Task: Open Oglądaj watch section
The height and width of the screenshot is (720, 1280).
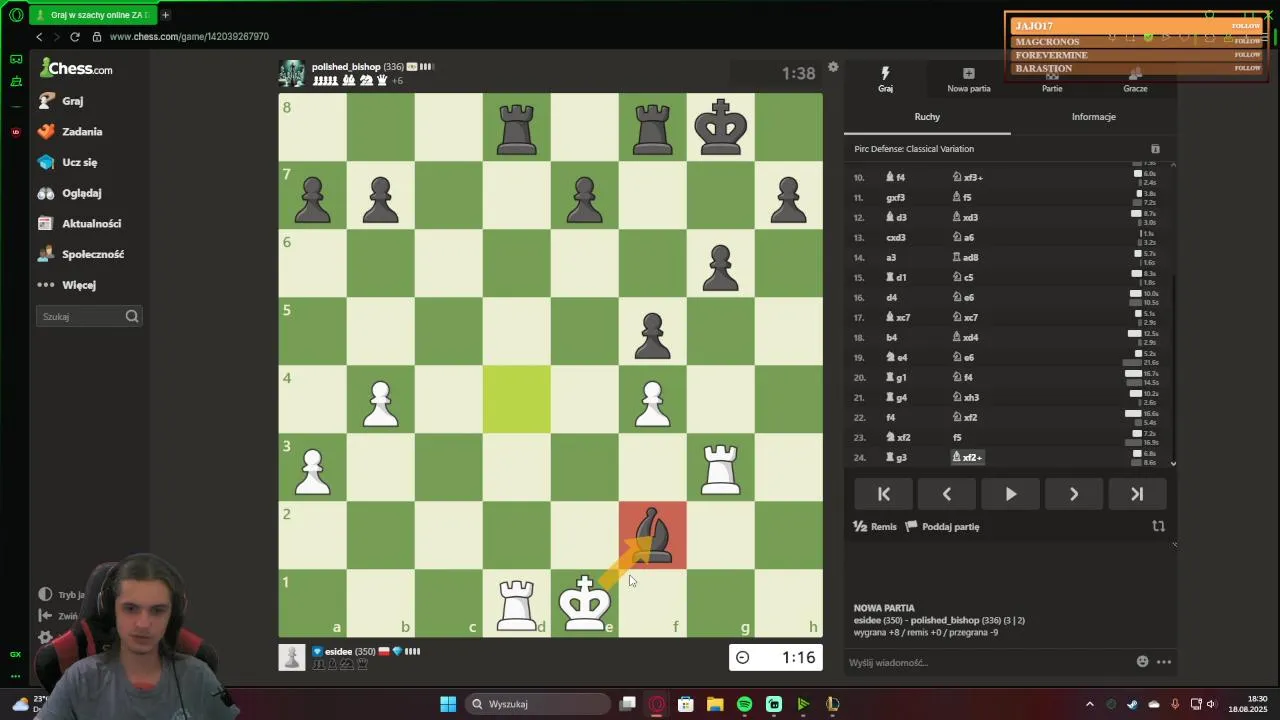Action: tap(69, 193)
